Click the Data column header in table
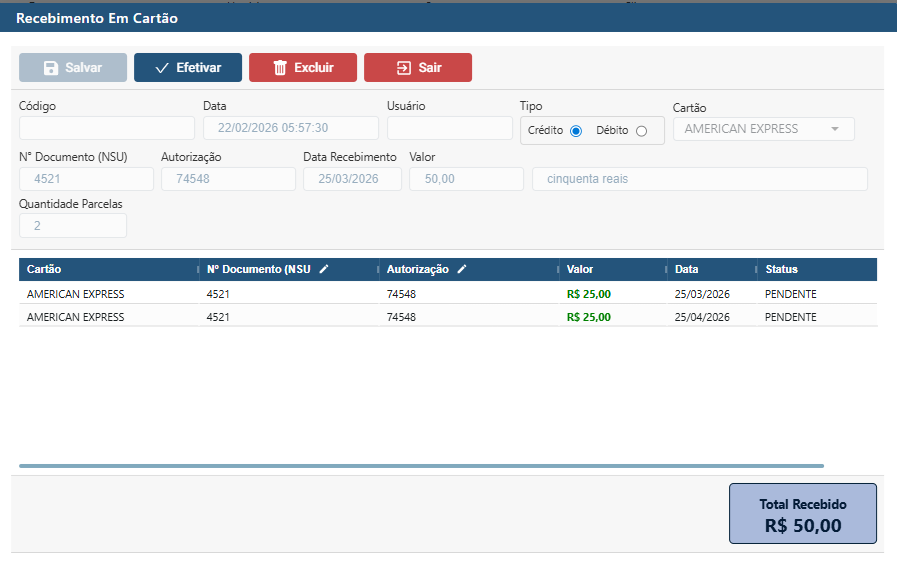897x563 pixels. (x=686, y=269)
